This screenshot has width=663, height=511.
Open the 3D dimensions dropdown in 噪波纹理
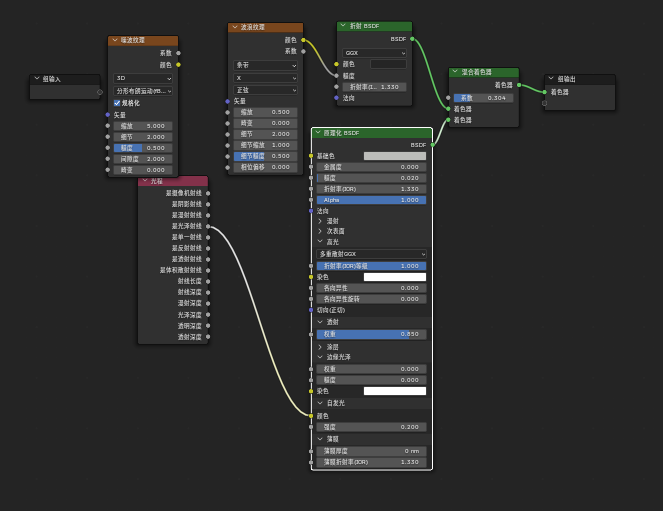coord(143,78)
